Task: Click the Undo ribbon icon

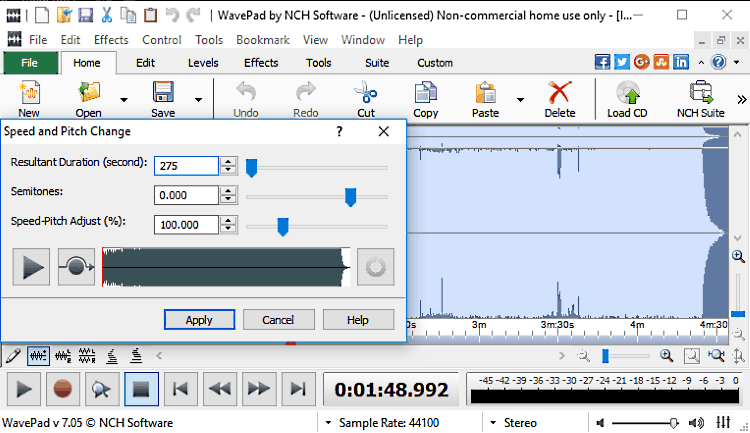Action: coord(246,93)
